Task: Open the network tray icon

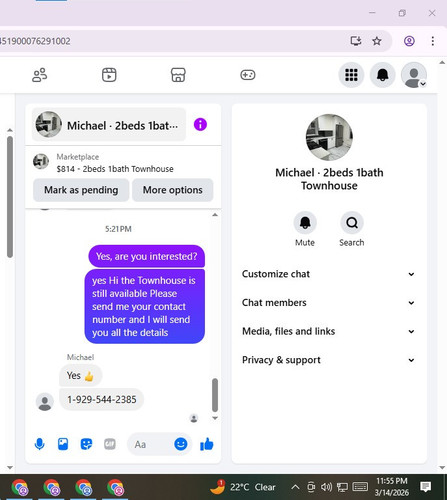Action: [342, 487]
